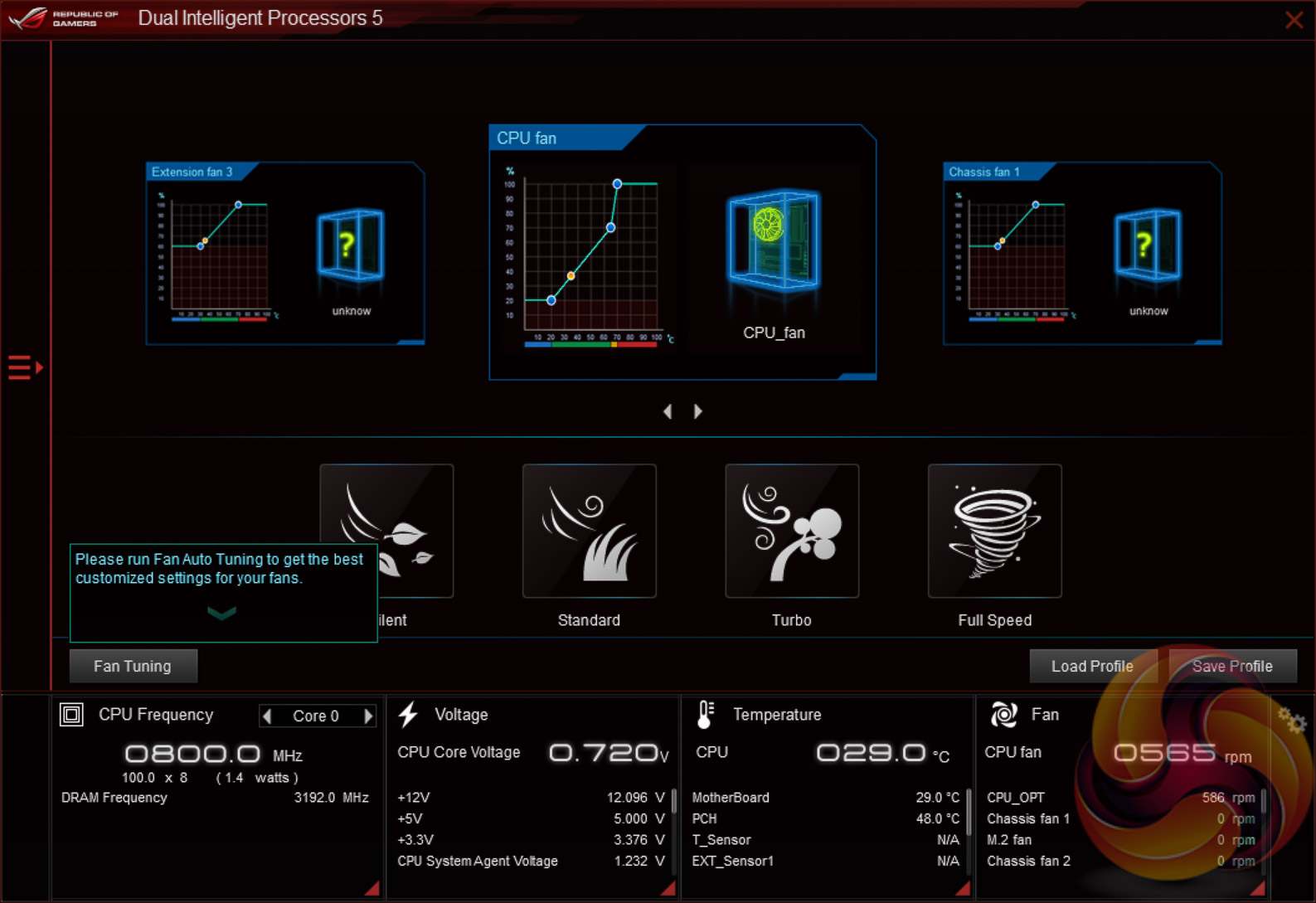Image resolution: width=1316 pixels, height=903 pixels.
Task: Click the Fan status panel icon
Action: pos(1003,714)
